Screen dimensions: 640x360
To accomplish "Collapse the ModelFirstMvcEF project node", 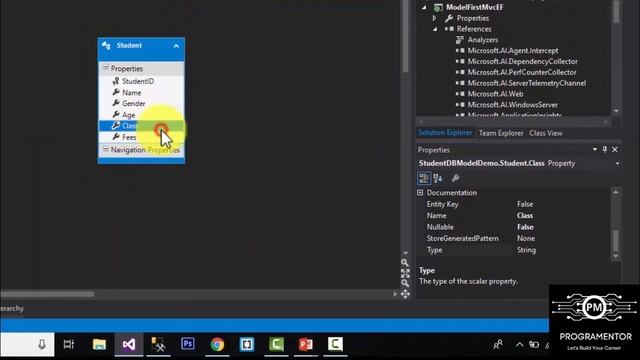I will coord(424,7).
